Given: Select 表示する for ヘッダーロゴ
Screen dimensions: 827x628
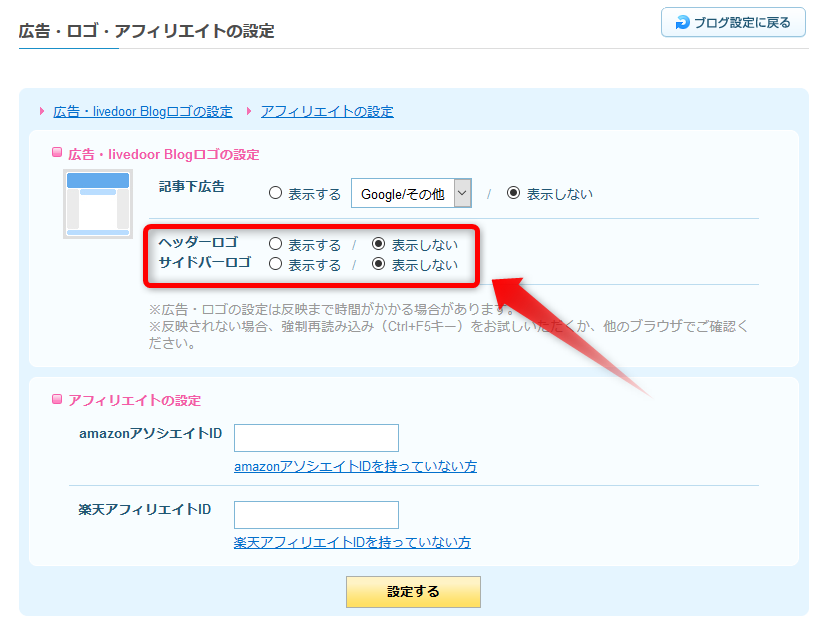Looking at the screenshot, I should 275,244.
